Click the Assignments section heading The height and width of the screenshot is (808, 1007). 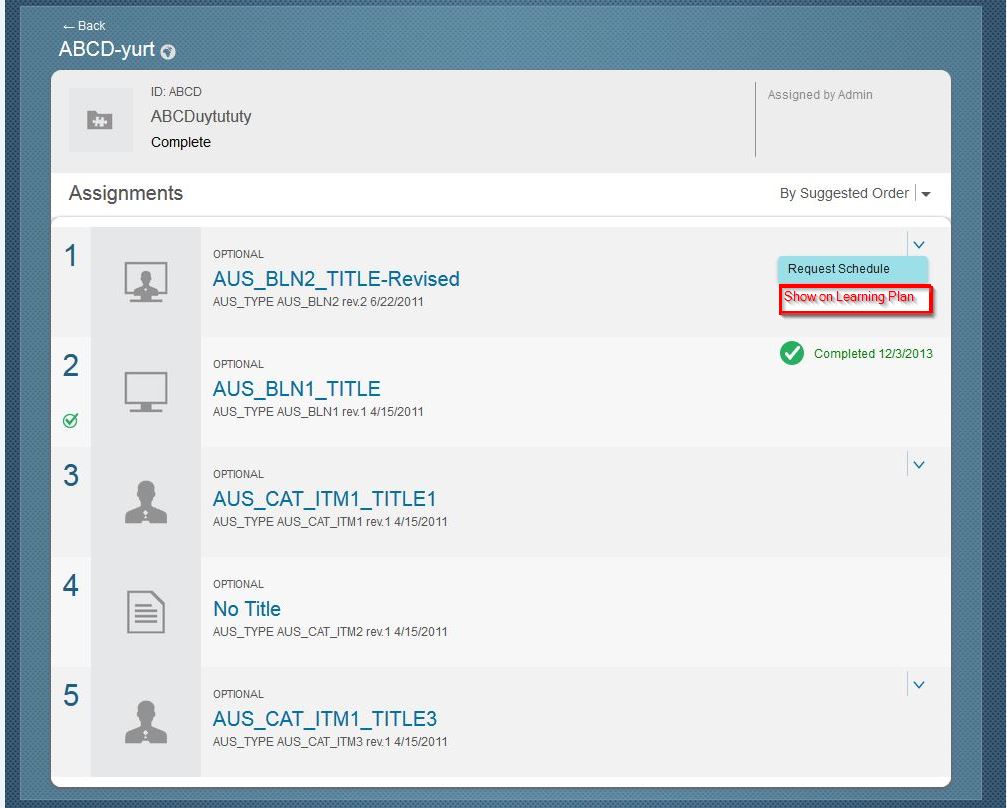(x=126, y=193)
